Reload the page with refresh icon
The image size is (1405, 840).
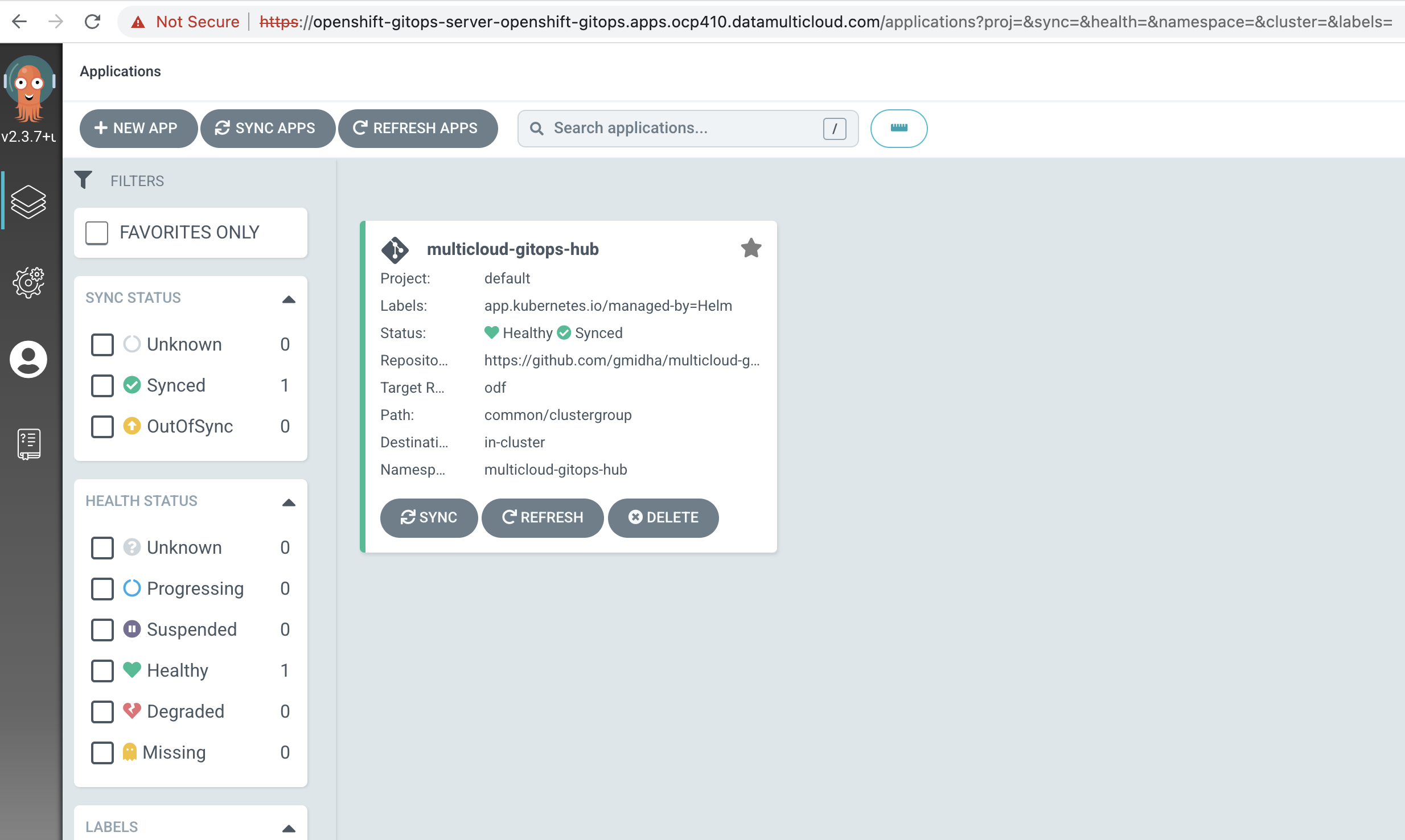(92, 22)
